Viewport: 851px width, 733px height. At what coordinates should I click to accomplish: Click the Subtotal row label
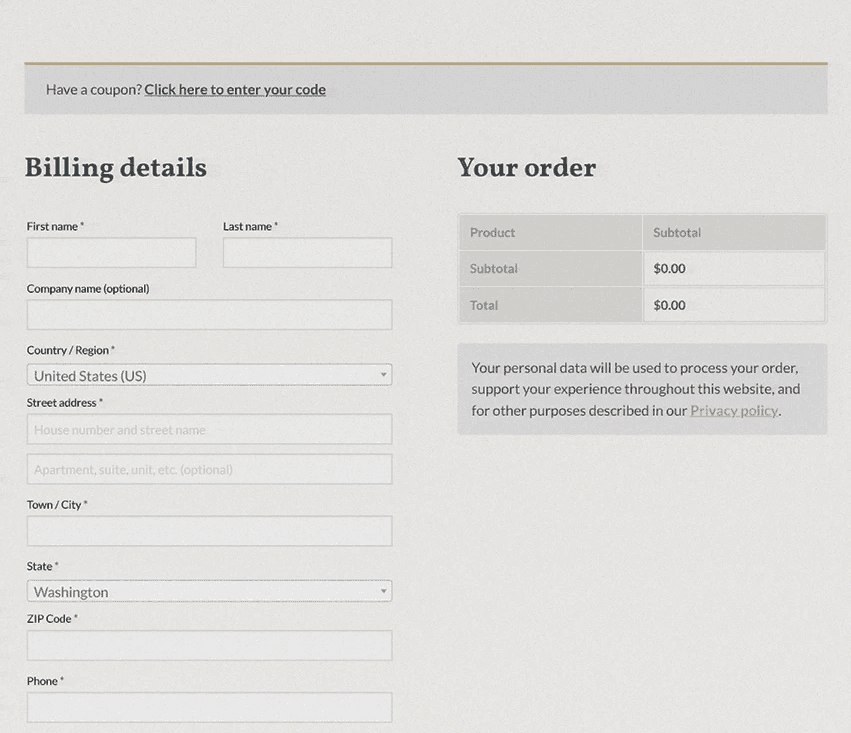click(x=493, y=269)
